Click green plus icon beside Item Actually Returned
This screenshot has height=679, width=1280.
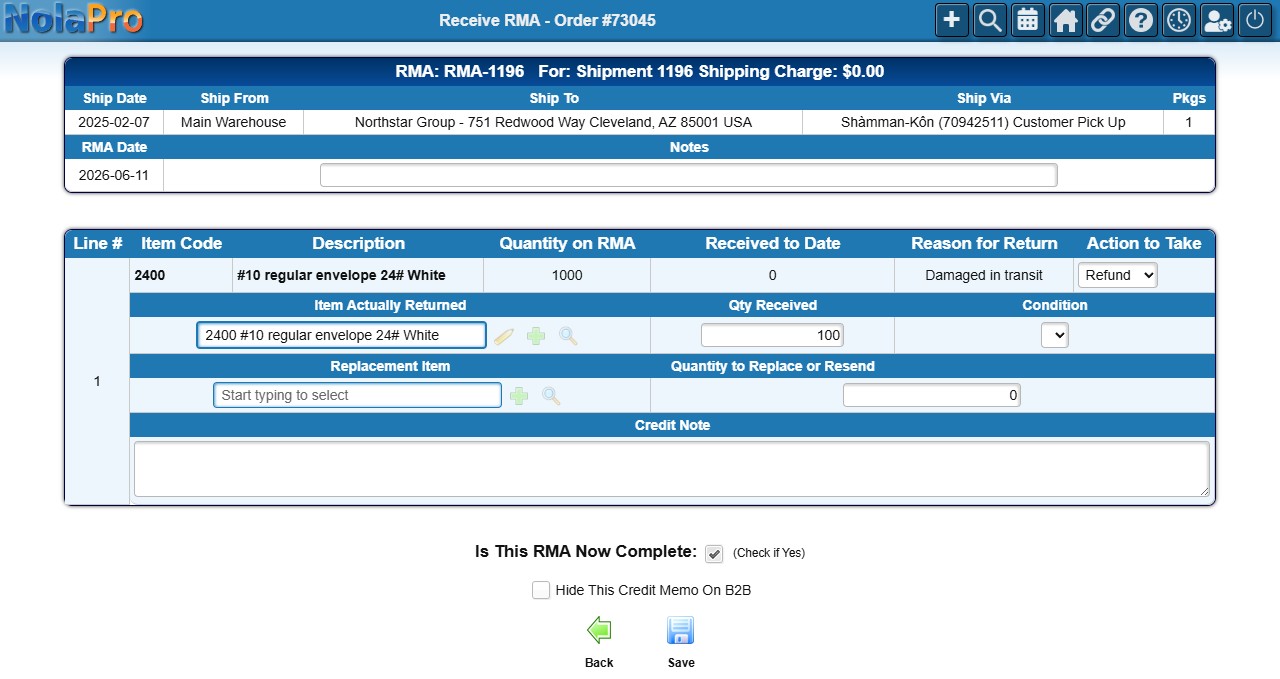[x=536, y=336]
